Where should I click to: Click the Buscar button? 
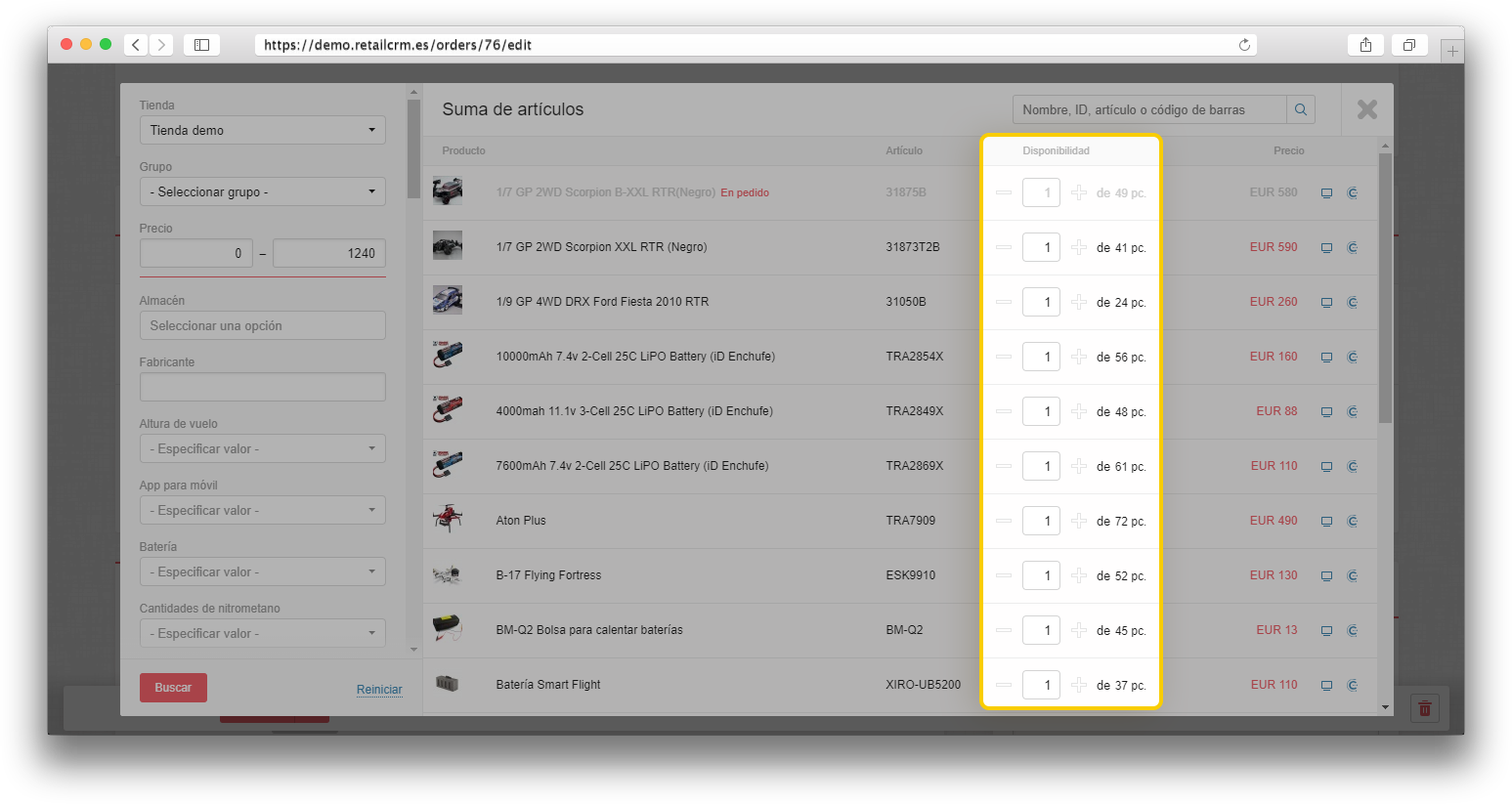point(173,688)
